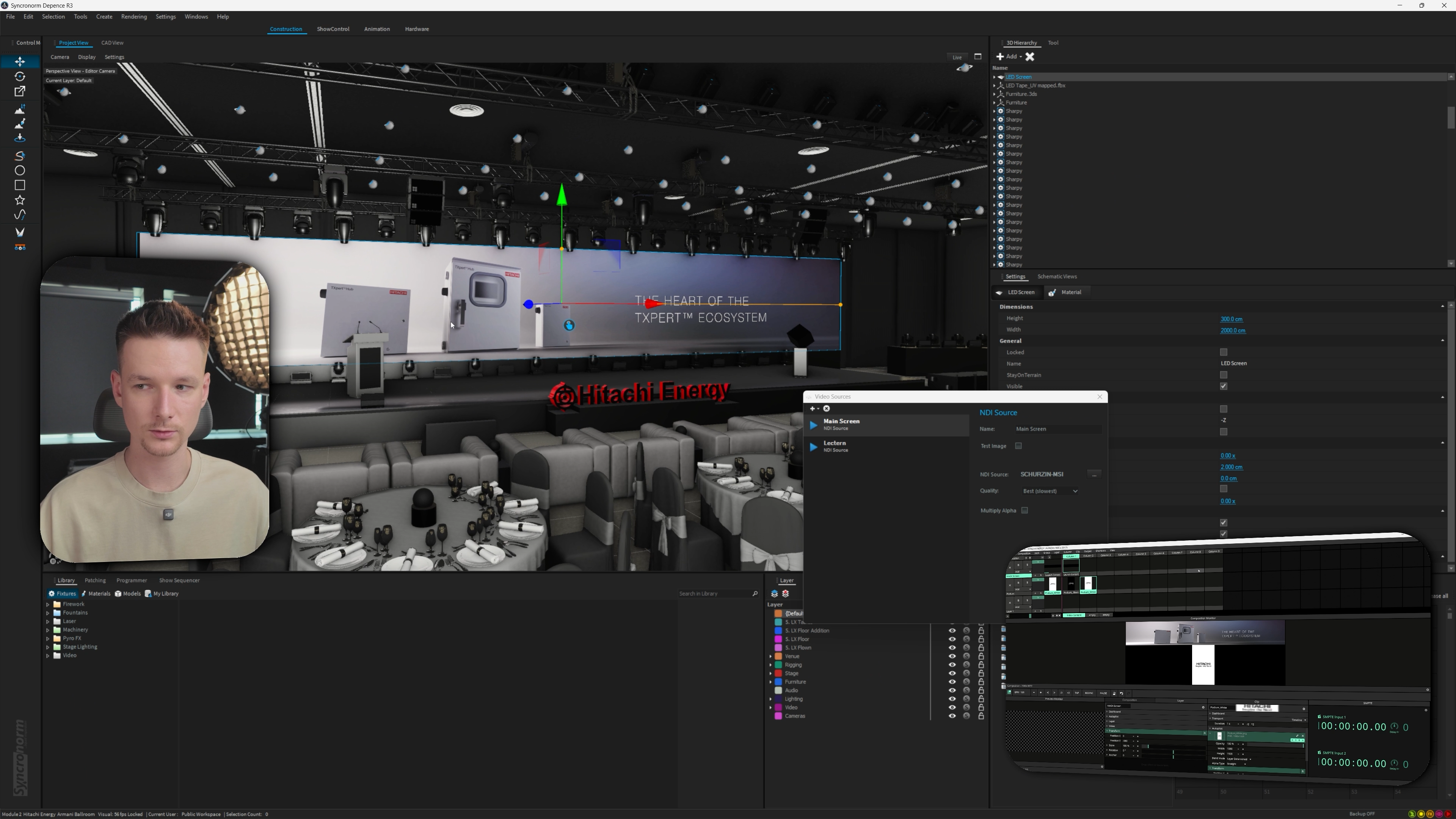Click the 300.0 cm Height value link
The image size is (1456, 819).
[x=1231, y=319]
